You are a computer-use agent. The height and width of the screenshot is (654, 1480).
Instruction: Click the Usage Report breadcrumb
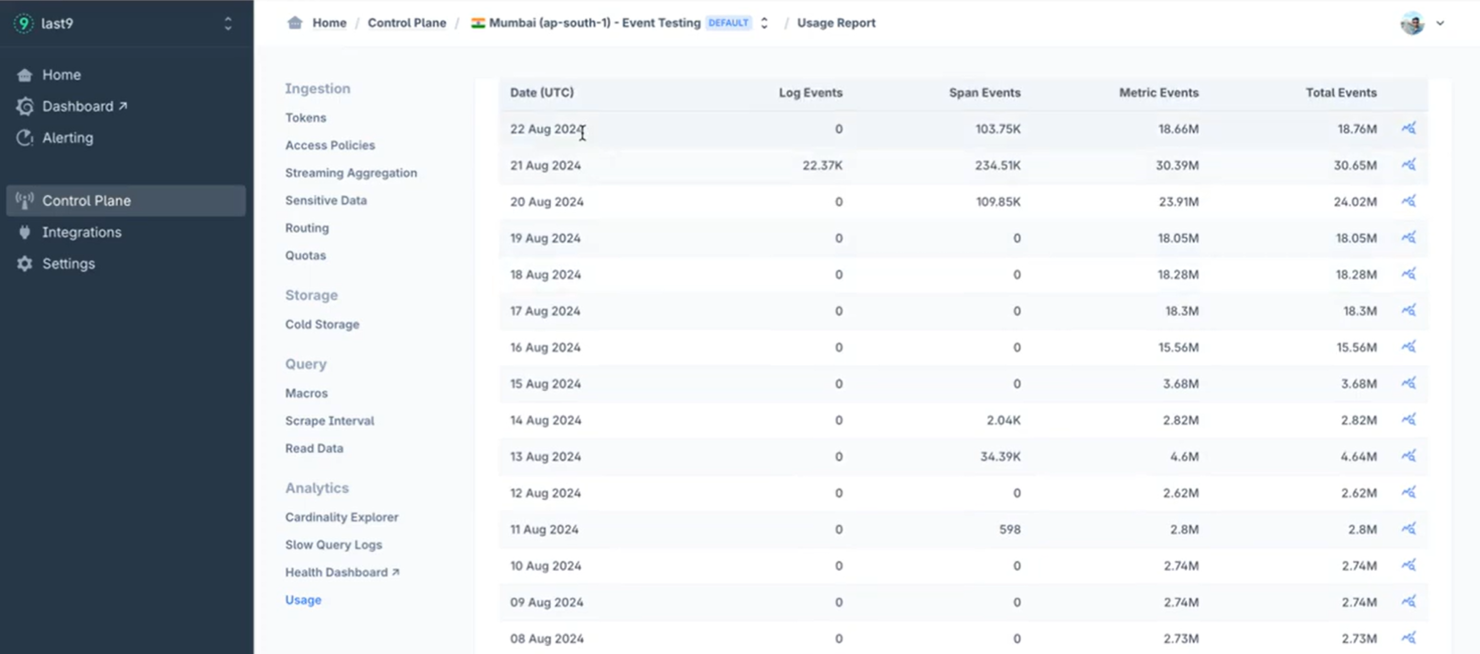pos(836,23)
